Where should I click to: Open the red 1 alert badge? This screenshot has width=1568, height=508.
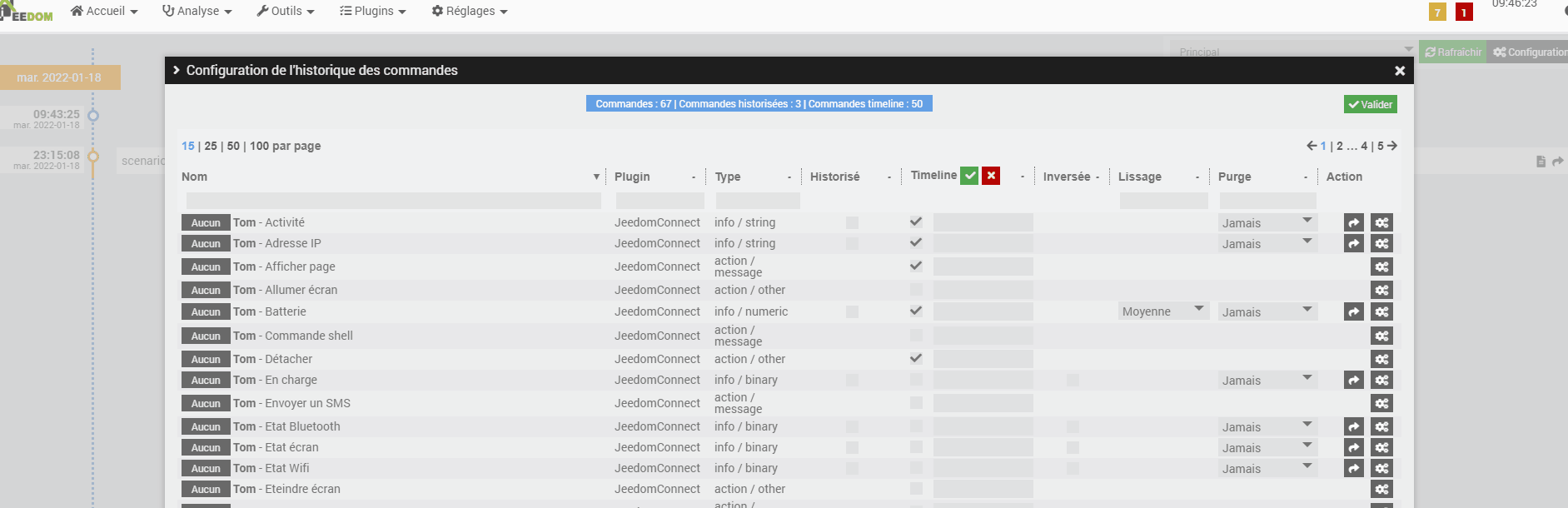pos(1464,12)
